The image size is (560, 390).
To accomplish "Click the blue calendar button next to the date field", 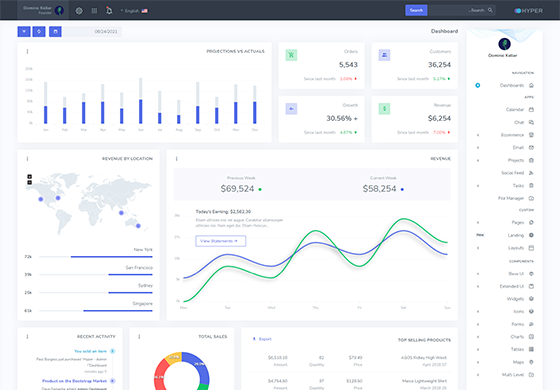I will [x=55, y=31].
